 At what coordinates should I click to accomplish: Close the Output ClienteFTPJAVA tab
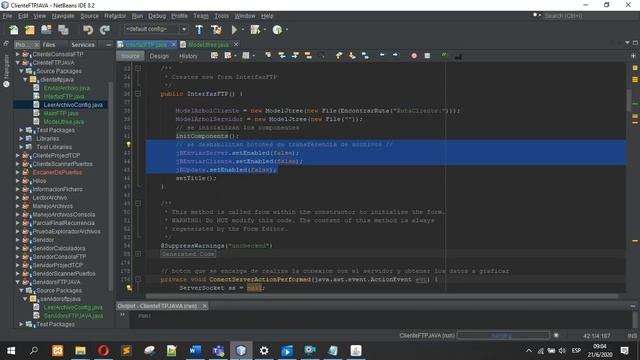(204, 306)
